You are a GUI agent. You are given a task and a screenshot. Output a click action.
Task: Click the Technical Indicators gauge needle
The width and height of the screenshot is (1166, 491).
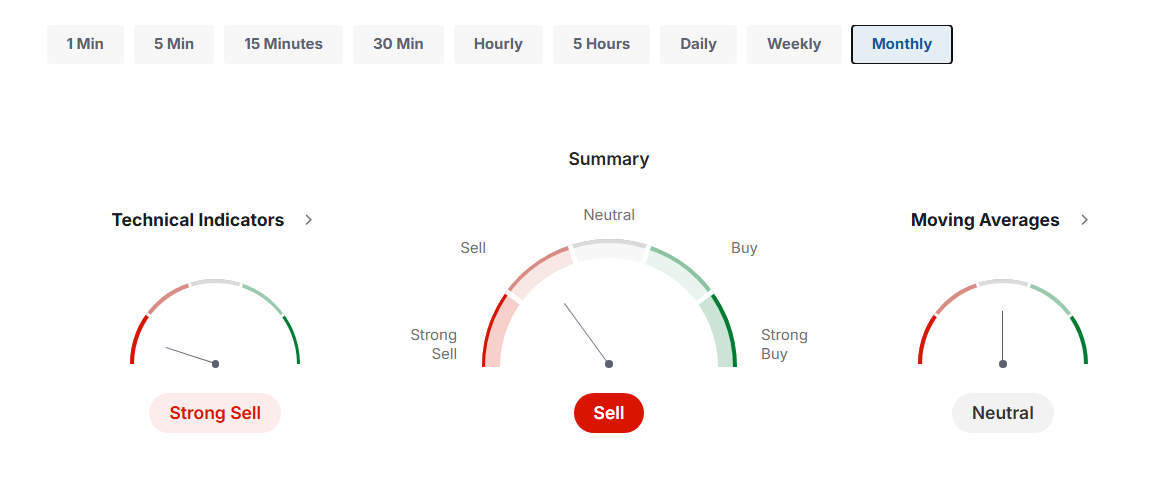click(190, 355)
